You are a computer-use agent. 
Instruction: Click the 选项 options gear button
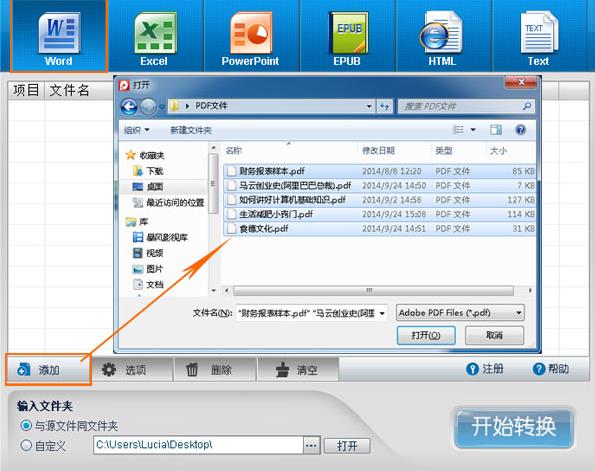(132, 369)
